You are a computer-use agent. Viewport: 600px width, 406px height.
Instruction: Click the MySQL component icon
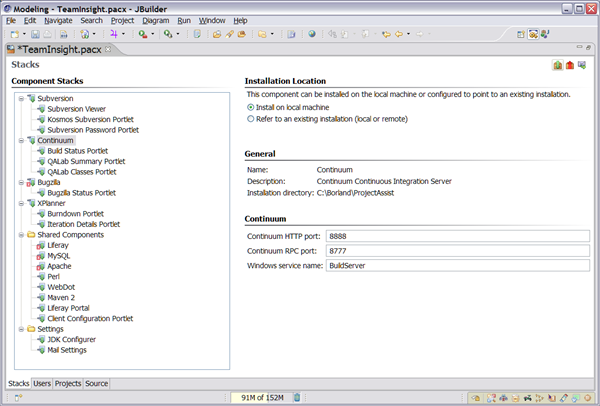click(x=40, y=256)
